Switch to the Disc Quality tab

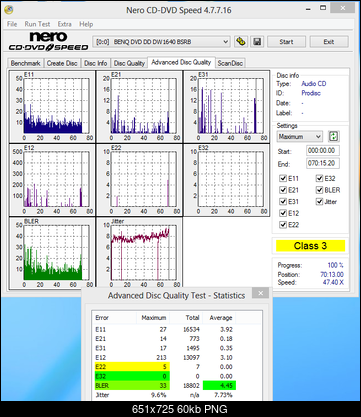click(129, 63)
